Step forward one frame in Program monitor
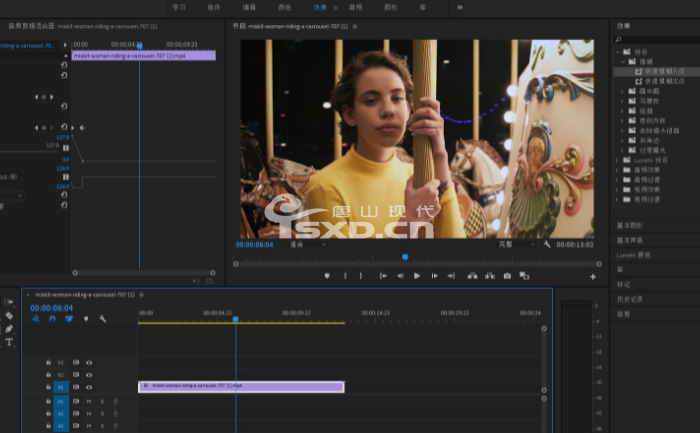700x433 pixels. [x=434, y=276]
